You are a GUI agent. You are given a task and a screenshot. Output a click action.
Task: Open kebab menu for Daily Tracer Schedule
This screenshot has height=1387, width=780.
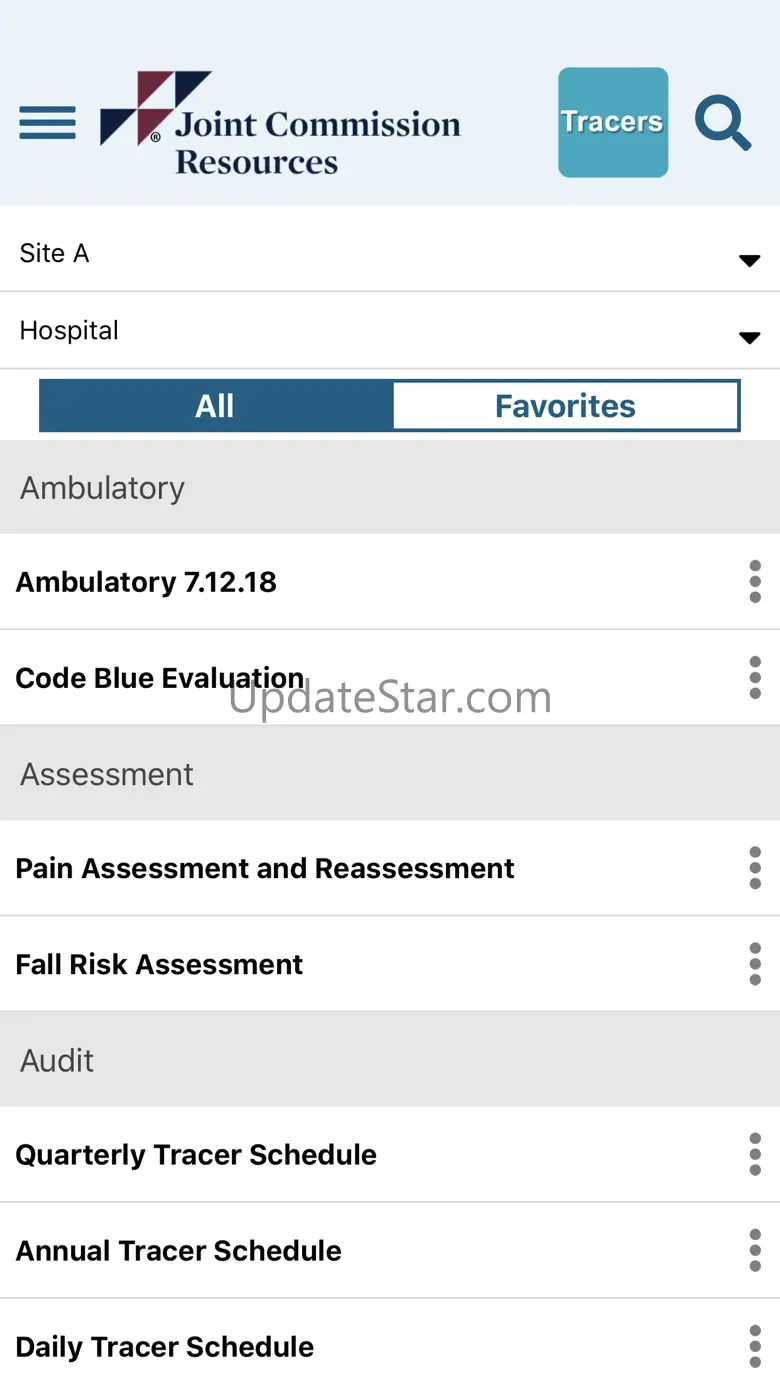pyautogui.click(x=755, y=1347)
